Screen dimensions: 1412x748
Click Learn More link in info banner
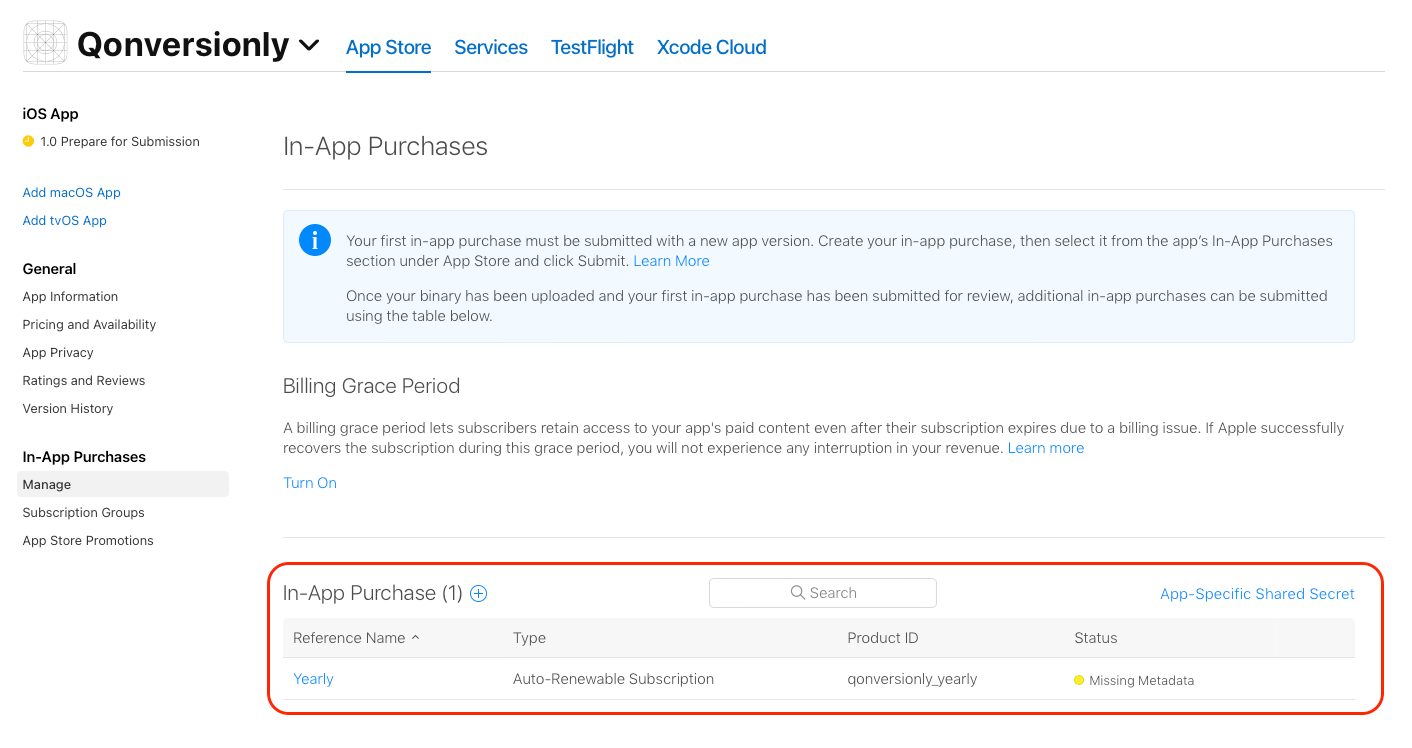[671, 261]
